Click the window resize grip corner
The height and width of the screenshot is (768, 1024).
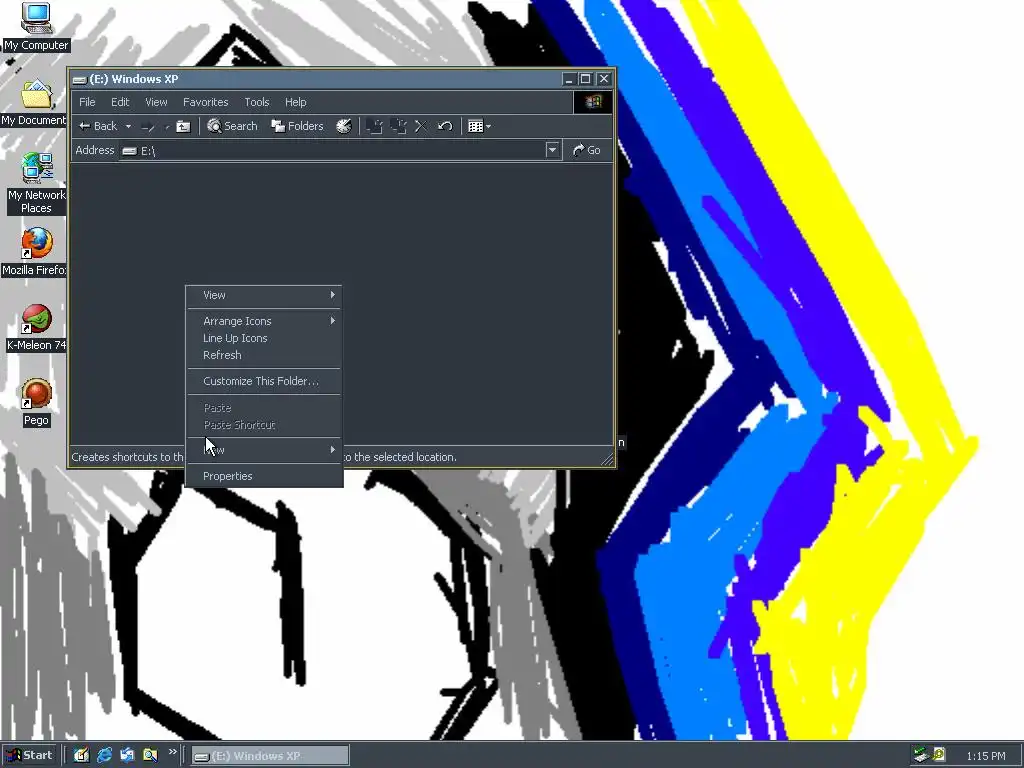click(607, 460)
